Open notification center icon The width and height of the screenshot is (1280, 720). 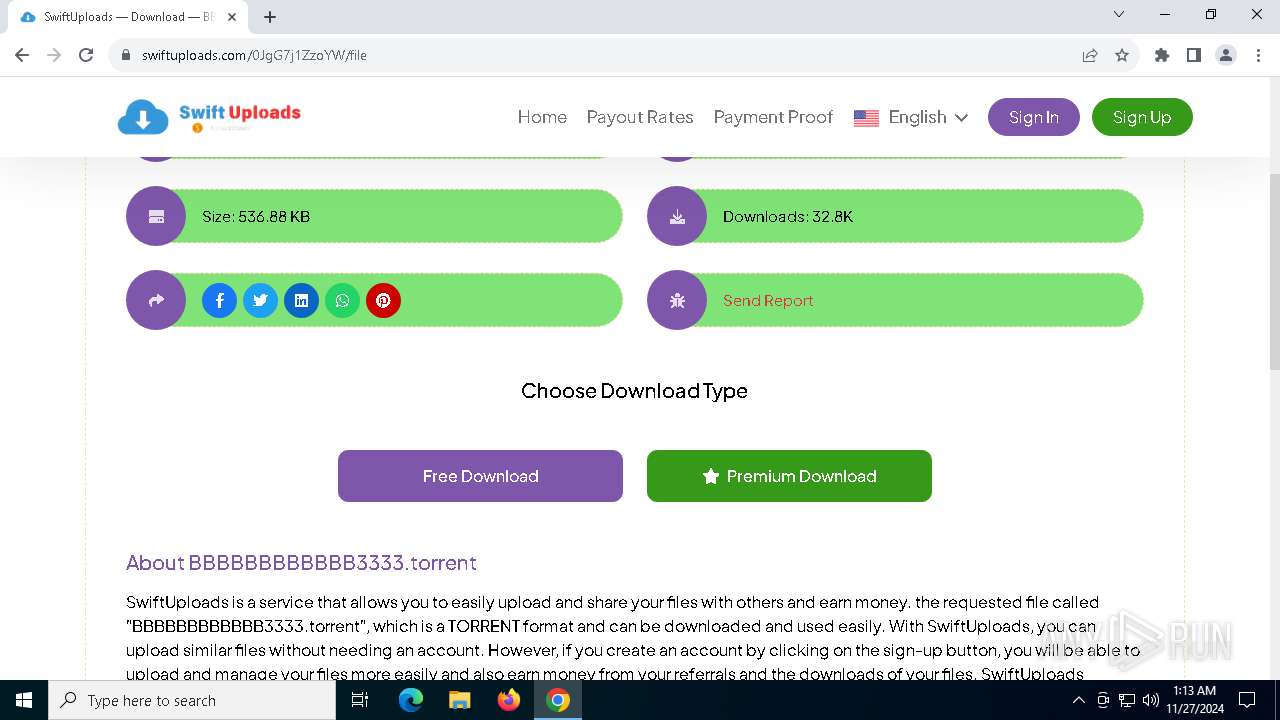click(1247, 700)
